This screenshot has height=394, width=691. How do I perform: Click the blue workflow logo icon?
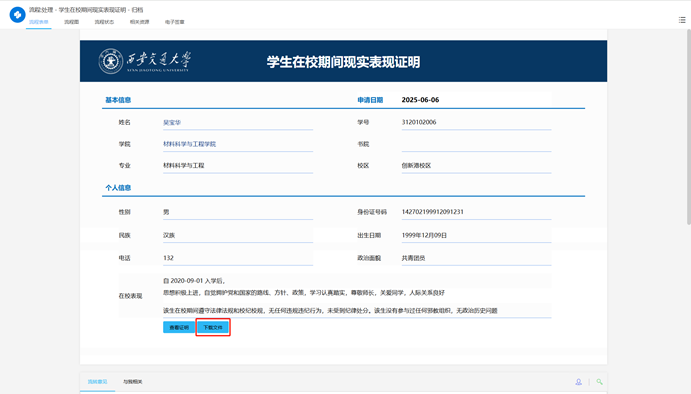point(17,15)
